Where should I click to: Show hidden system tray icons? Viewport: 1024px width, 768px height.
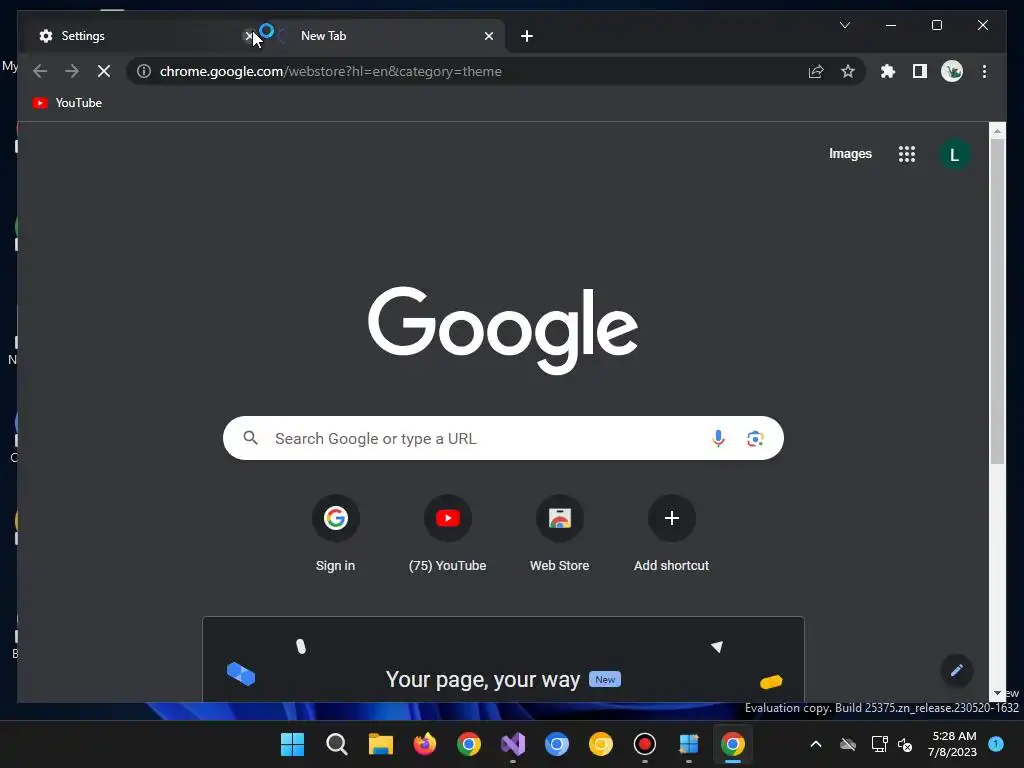tap(816, 744)
